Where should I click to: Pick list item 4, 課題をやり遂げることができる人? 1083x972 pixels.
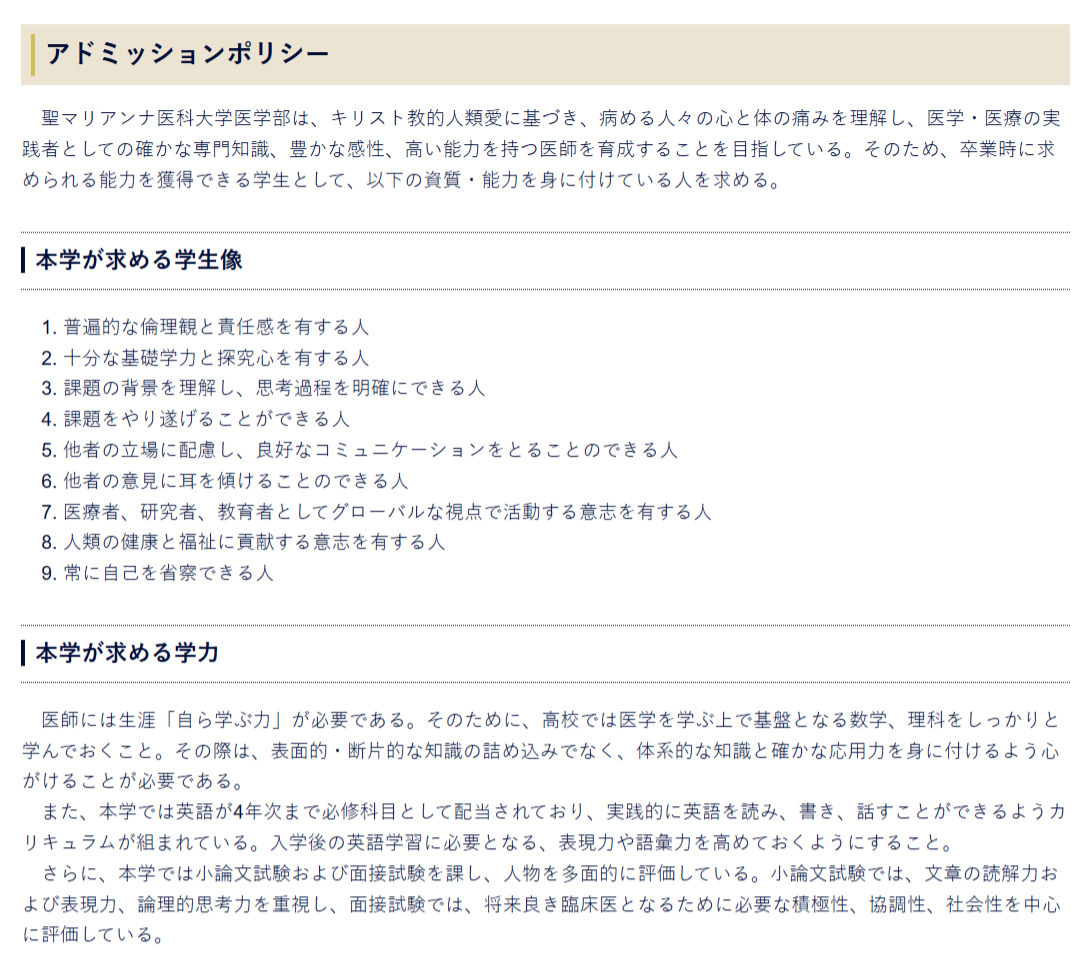(x=206, y=419)
